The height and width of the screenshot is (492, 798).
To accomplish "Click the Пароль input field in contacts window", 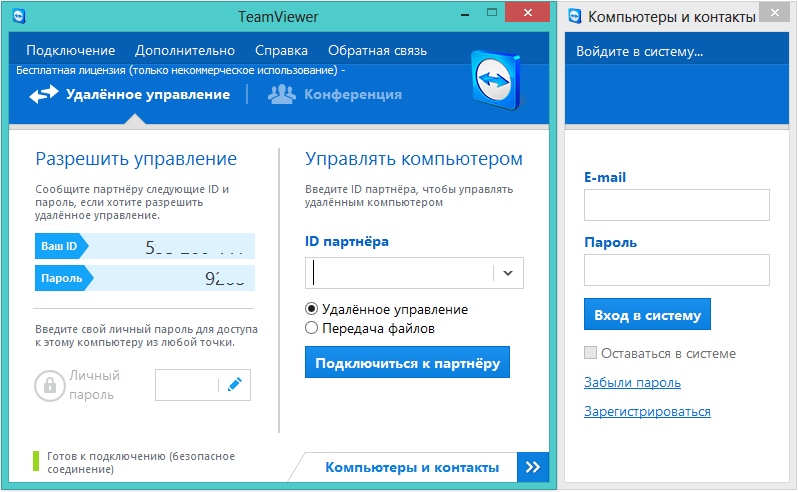I will pyautogui.click(x=677, y=270).
